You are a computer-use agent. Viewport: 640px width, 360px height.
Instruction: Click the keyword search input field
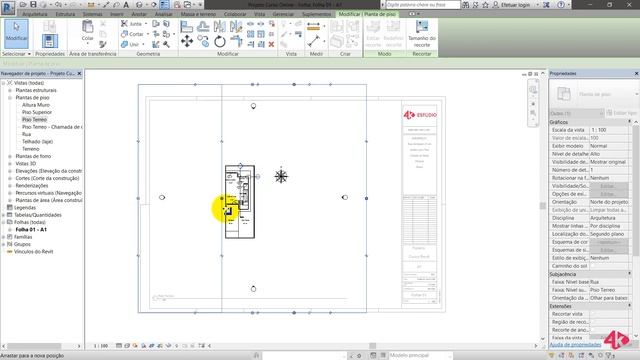[423, 5]
